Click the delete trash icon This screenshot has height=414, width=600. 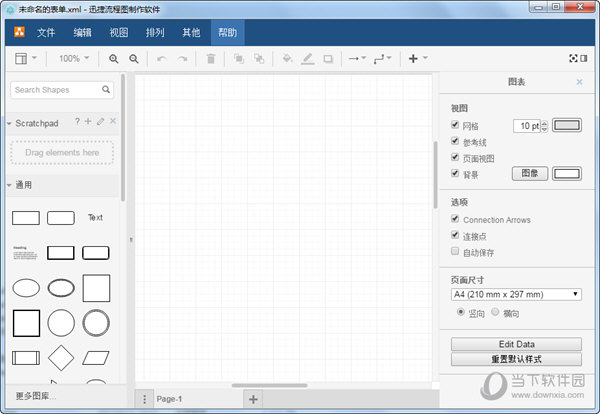(x=211, y=59)
